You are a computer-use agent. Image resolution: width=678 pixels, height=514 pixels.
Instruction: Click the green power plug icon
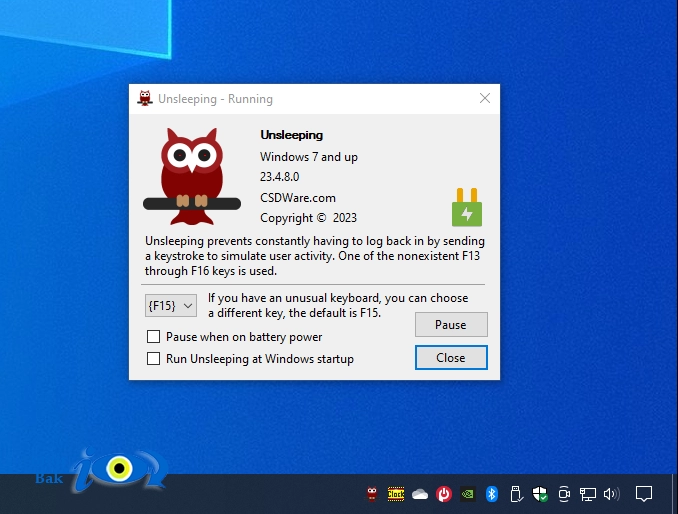tap(467, 207)
